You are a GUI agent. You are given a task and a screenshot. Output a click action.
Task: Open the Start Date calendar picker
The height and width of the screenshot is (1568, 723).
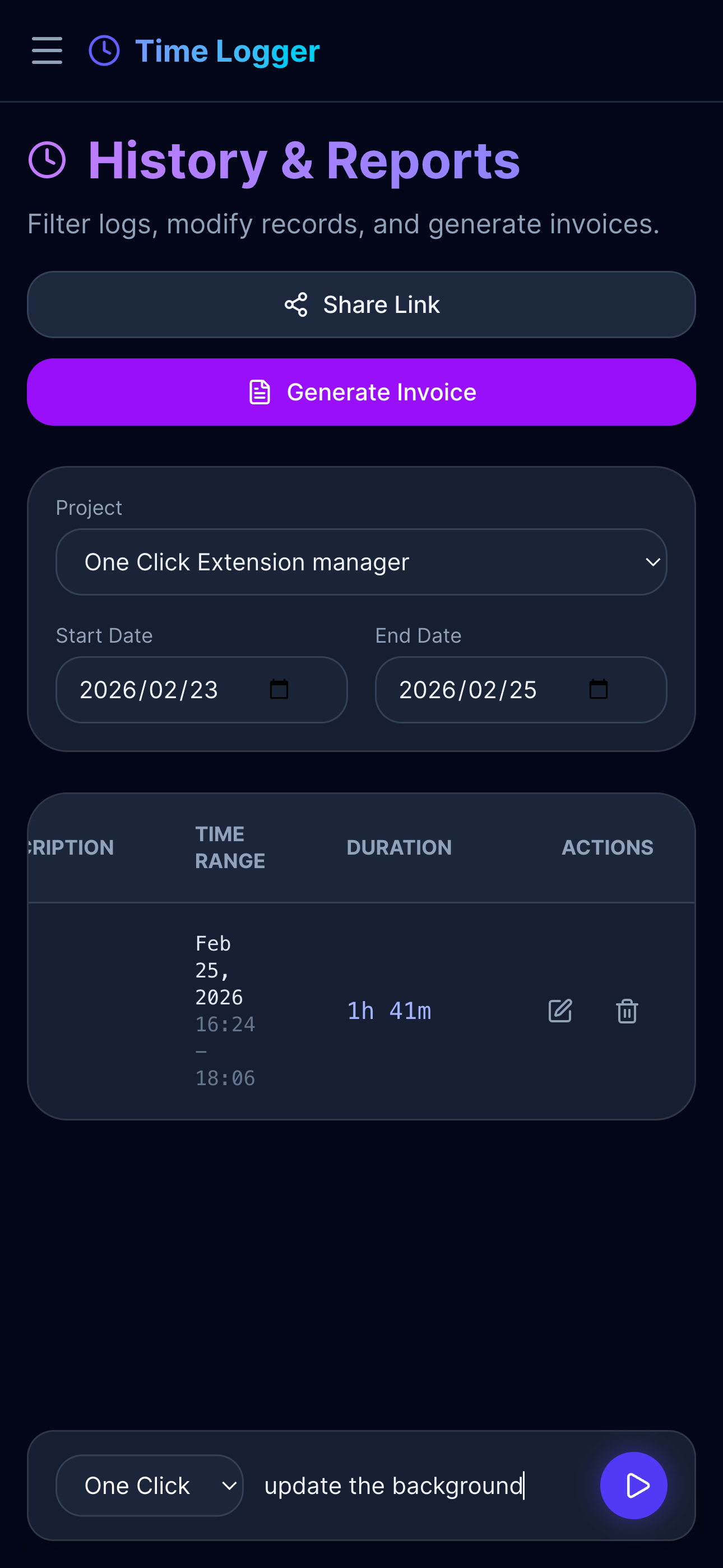coord(279,689)
